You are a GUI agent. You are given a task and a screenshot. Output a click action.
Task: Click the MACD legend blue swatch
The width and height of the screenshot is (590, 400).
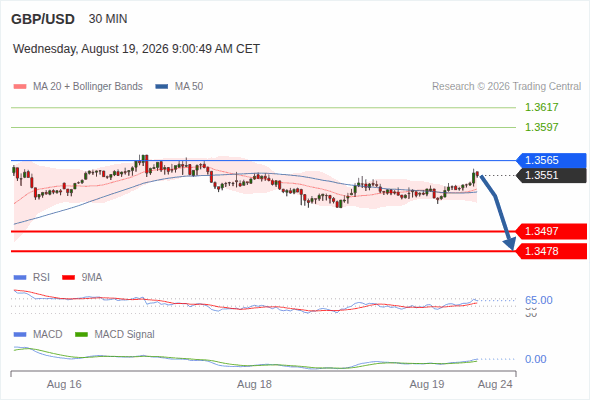[x=20, y=335]
